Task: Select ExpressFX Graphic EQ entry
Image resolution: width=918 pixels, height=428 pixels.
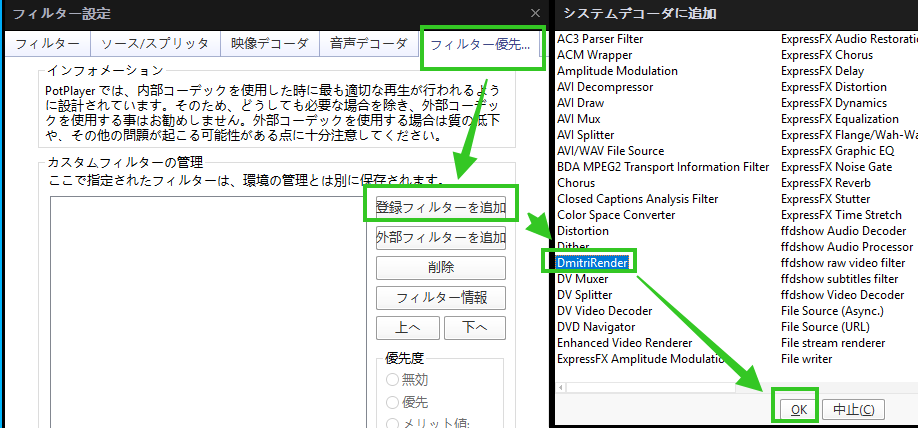Action: (838, 150)
